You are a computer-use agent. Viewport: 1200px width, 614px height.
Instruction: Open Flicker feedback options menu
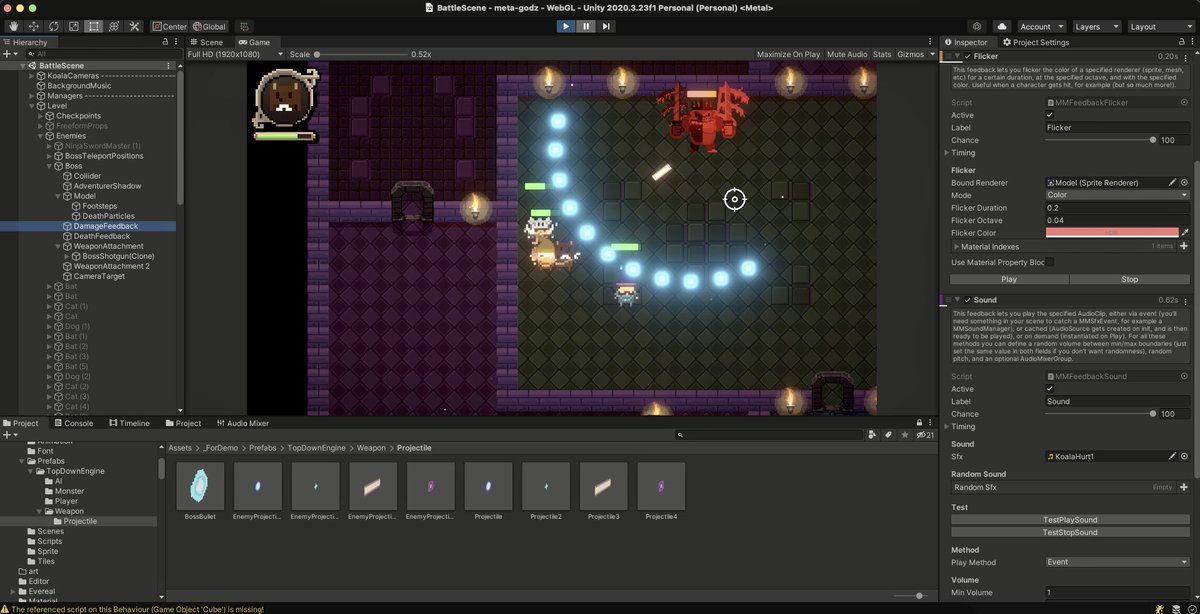click(1185, 57)
